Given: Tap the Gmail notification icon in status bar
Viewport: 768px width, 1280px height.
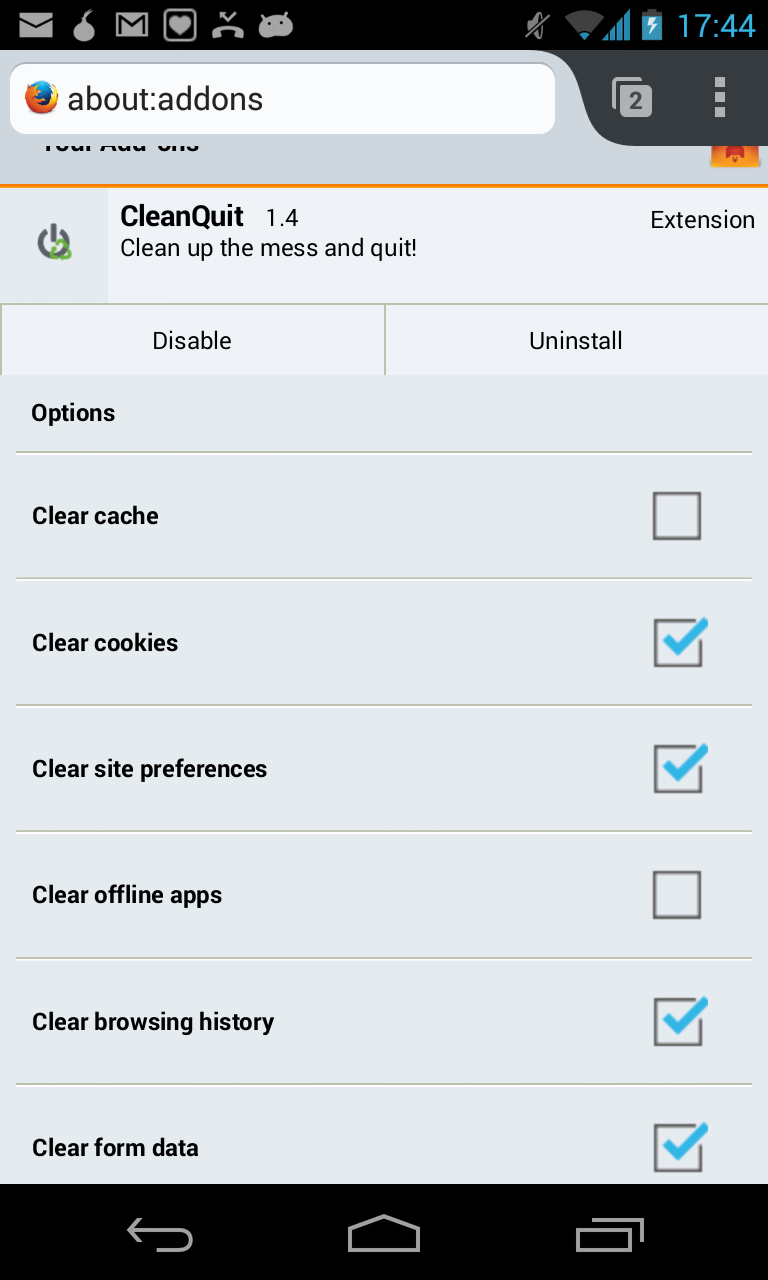Looking at the screenshot, I should pos(132,25).
